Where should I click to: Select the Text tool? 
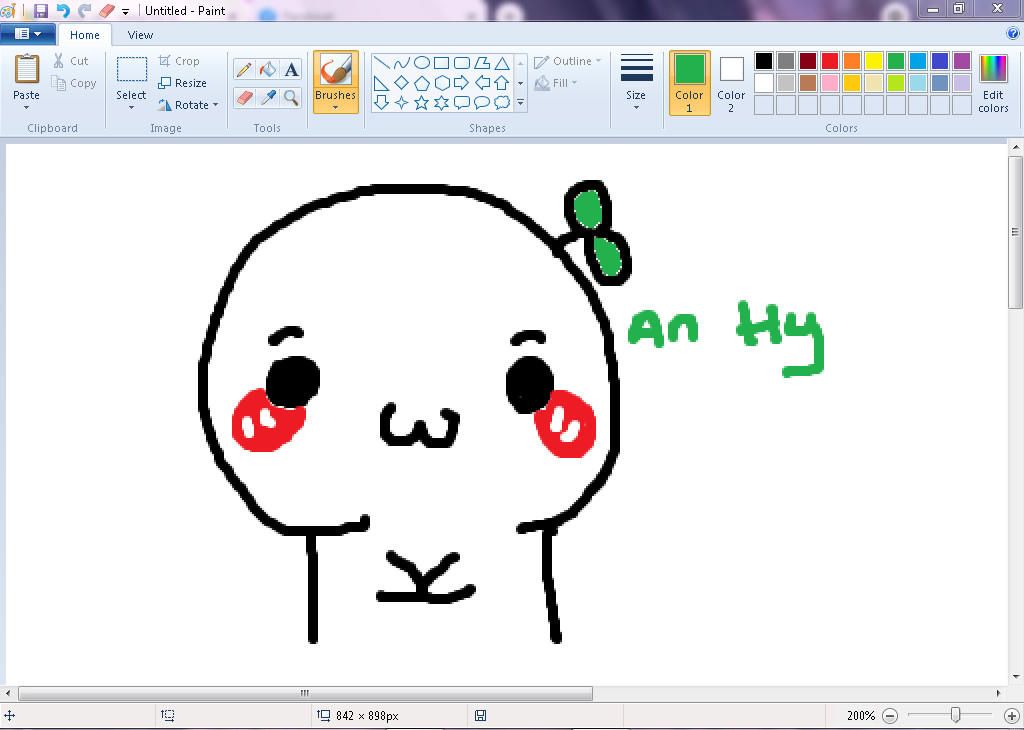291,69
